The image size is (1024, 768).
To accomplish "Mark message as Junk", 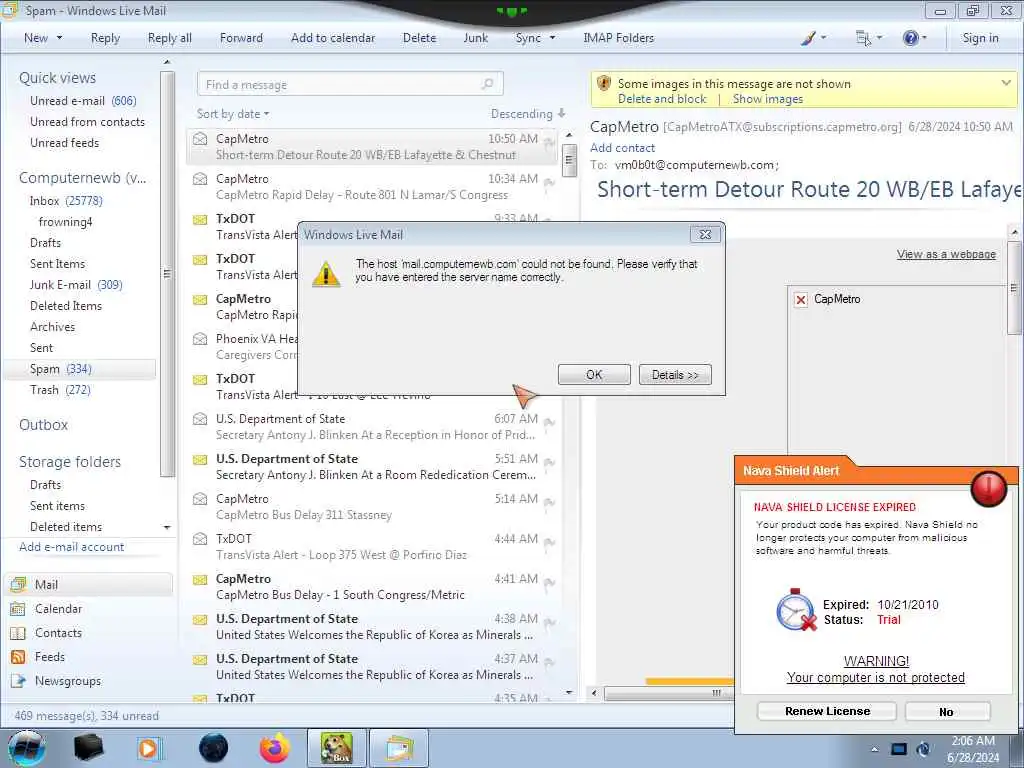I will (475, 38).
